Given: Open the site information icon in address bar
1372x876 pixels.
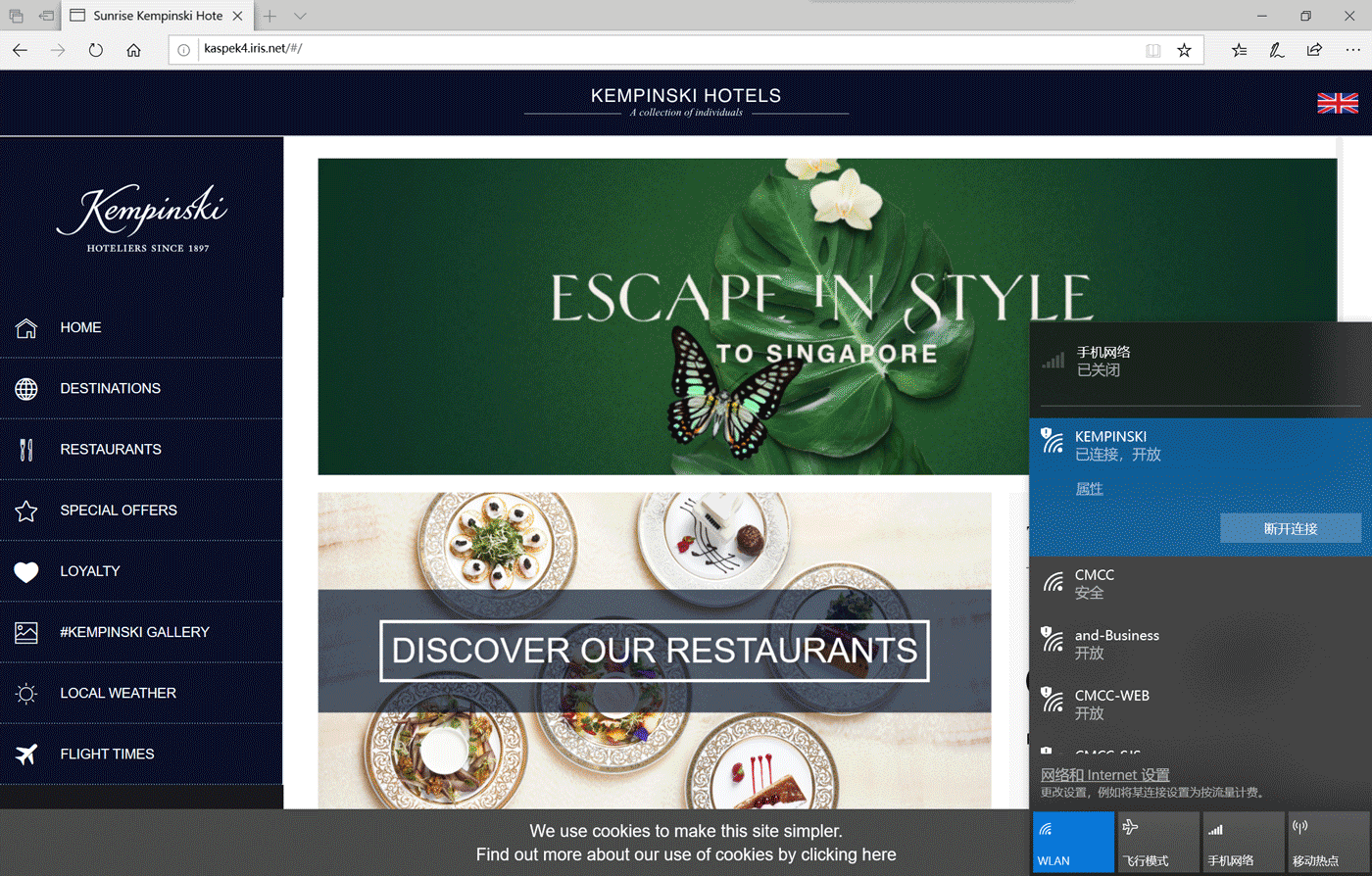Looking at the screenshot, I should 183,50.
